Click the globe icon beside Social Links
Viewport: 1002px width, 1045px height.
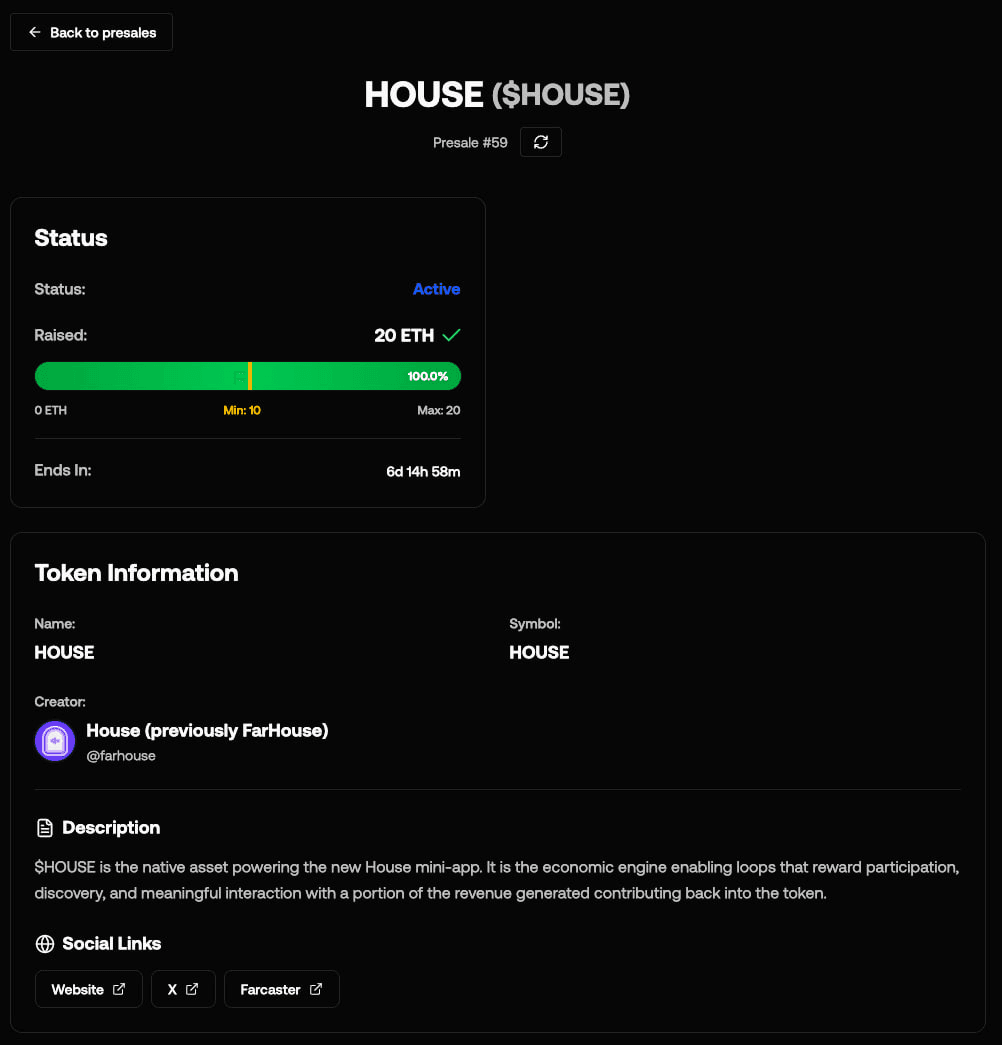coord(45,944)
